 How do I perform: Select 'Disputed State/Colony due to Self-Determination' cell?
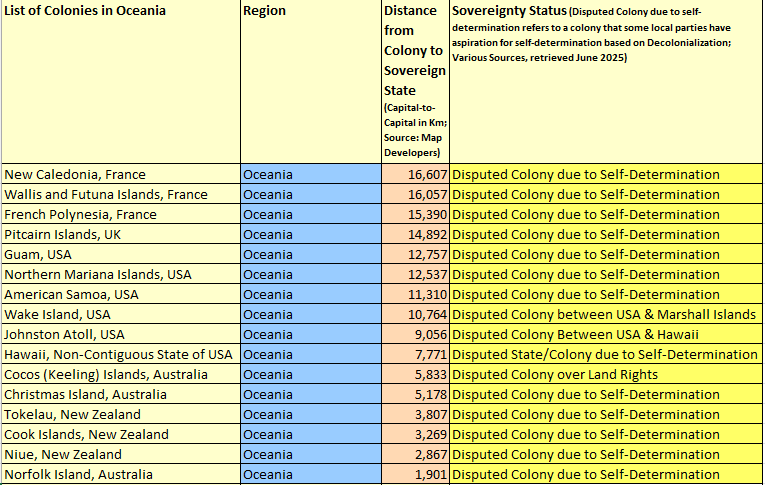[606, 354]
